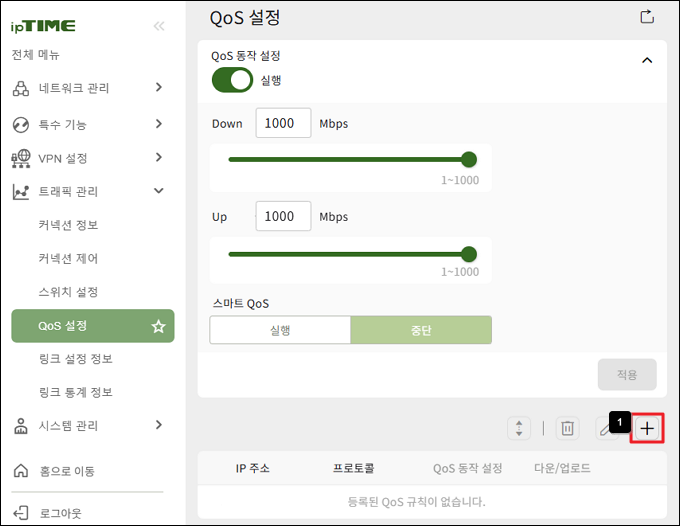Click the Down speed slider handle
The image size is (680, 526).
[469, 160]
